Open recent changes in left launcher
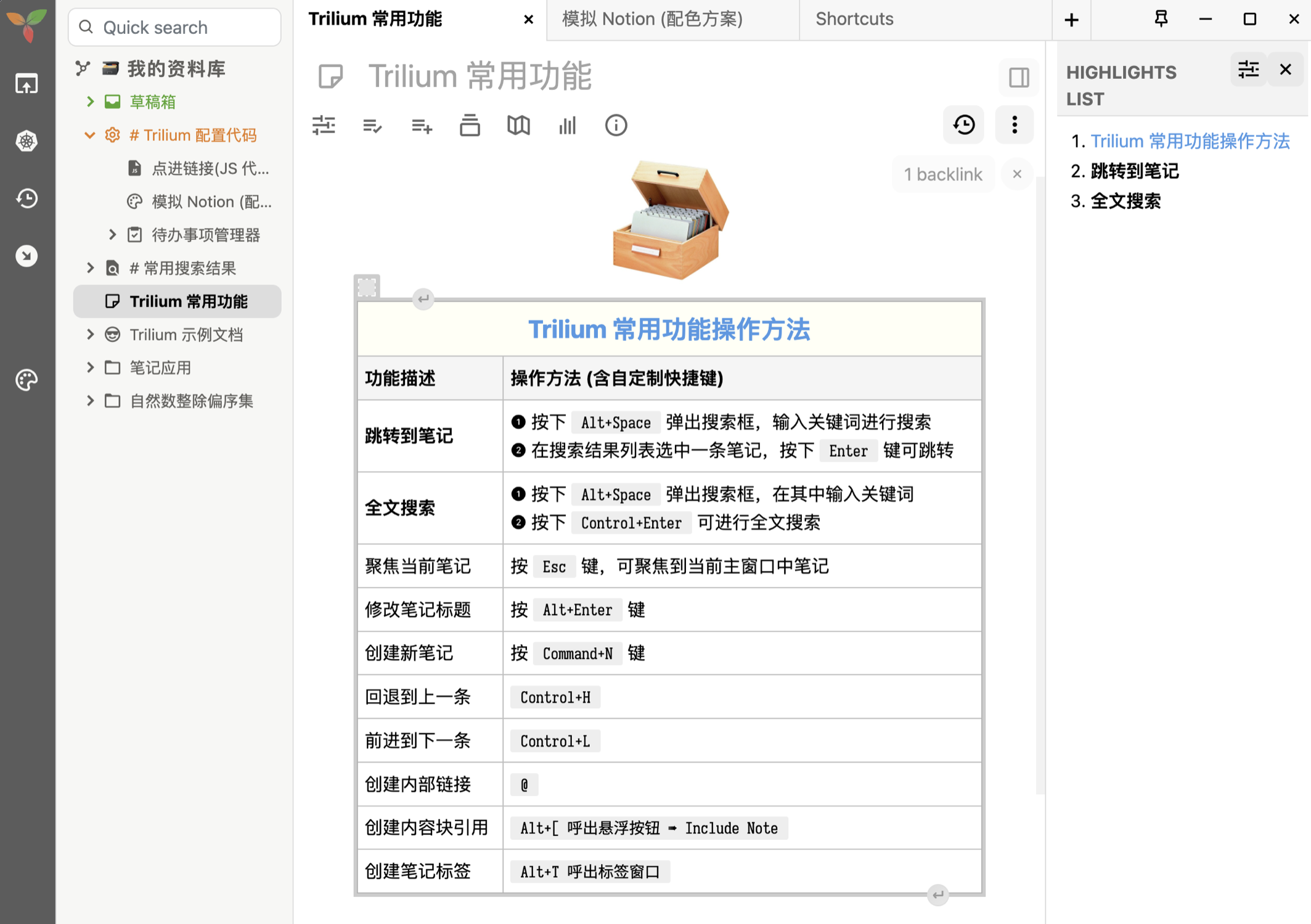1311x924 pixels. (27, 198)
